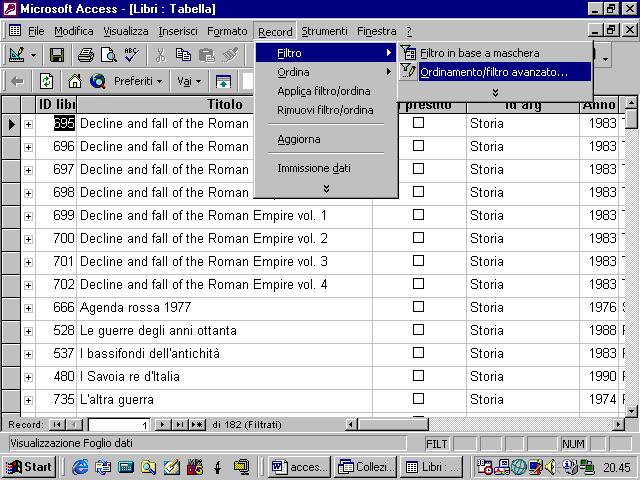Click the table control icon in menu bar
Screen dimensions: 640x480
click(x=15, y=31)
